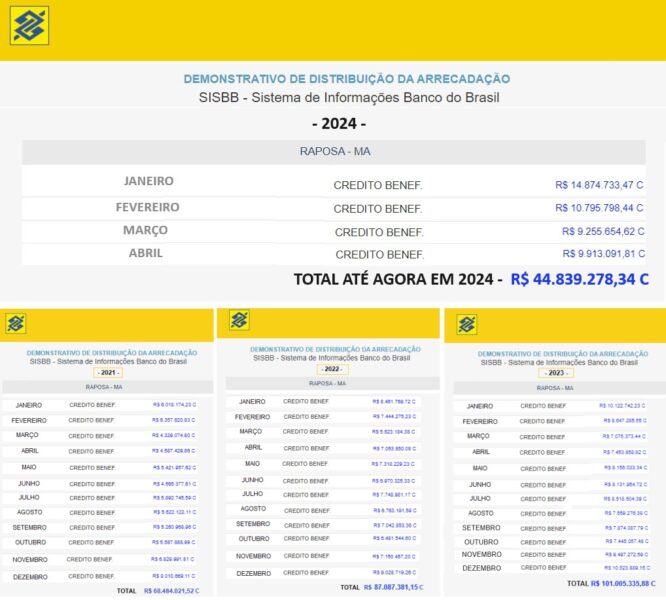Select OUTUBRO in the 2023 table

[481, 542]
